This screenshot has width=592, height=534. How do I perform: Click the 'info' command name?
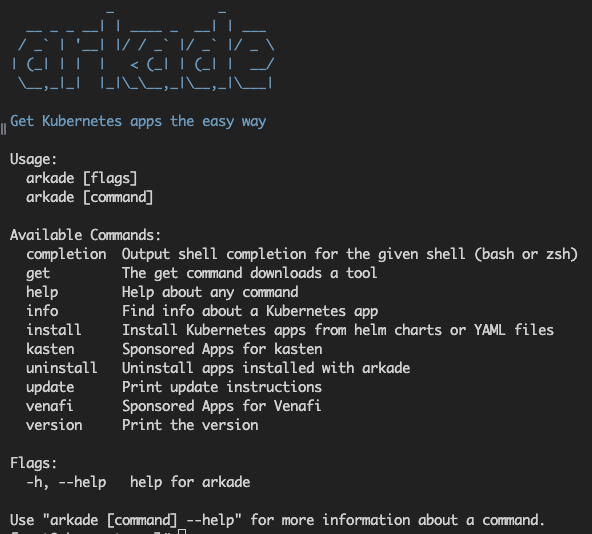42,311
